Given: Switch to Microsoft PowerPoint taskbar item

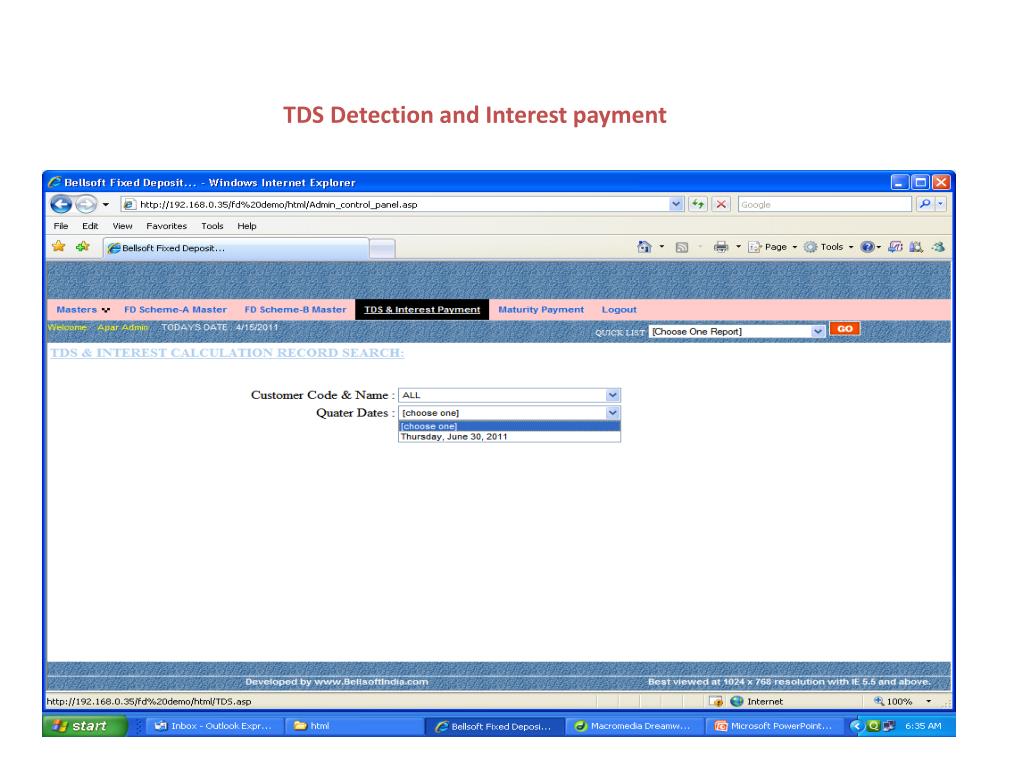Looking at the screenshot, I should click(x=775, y=726).
